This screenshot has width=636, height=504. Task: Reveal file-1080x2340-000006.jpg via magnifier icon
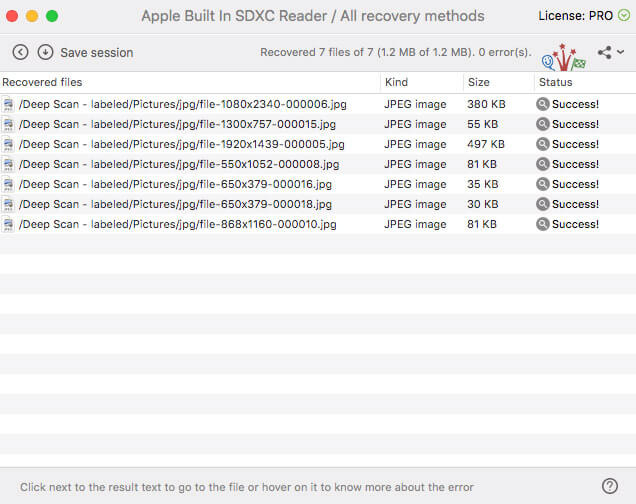pos(542,104)
